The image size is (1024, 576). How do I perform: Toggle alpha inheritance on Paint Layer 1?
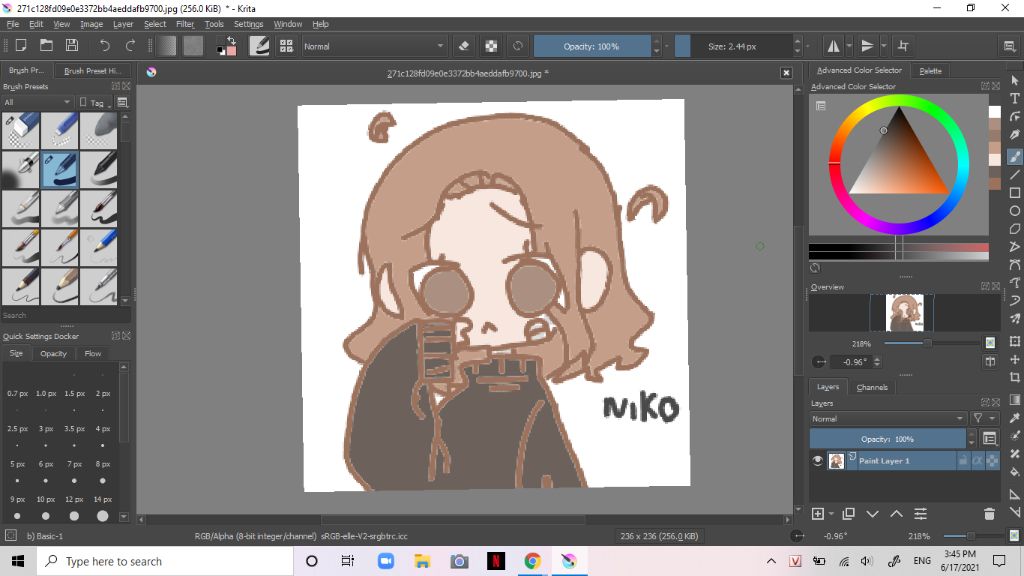click(x=978, y=460)
